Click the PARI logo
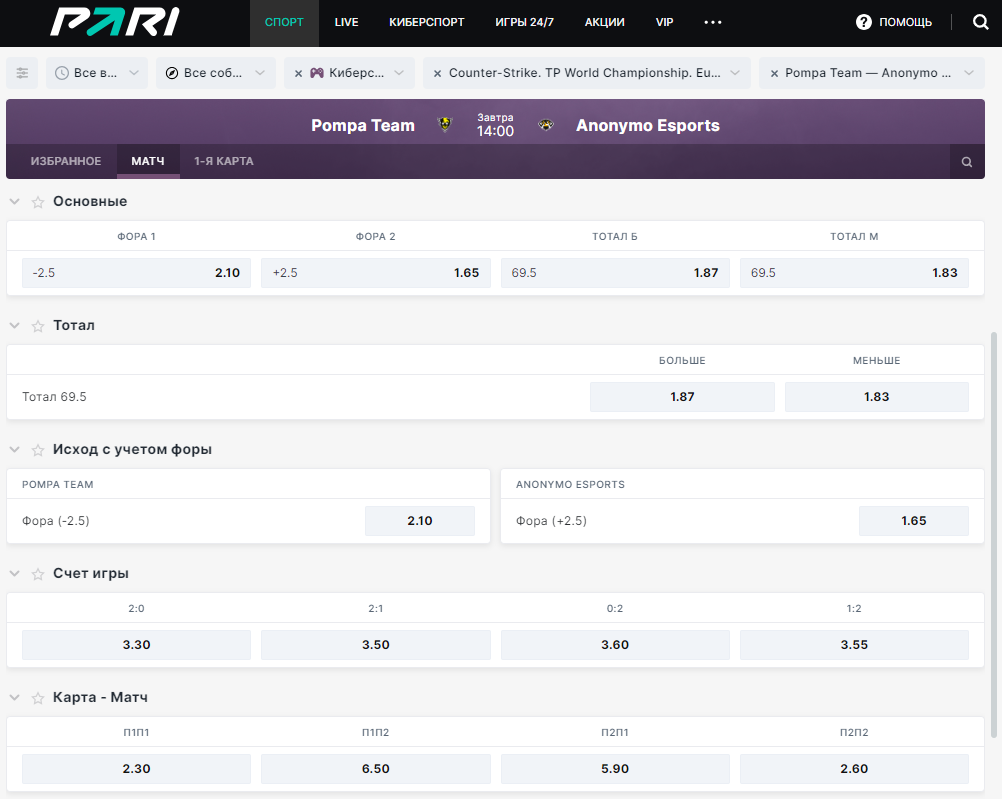The image size is (1002, 799). (x=115, y=22)
